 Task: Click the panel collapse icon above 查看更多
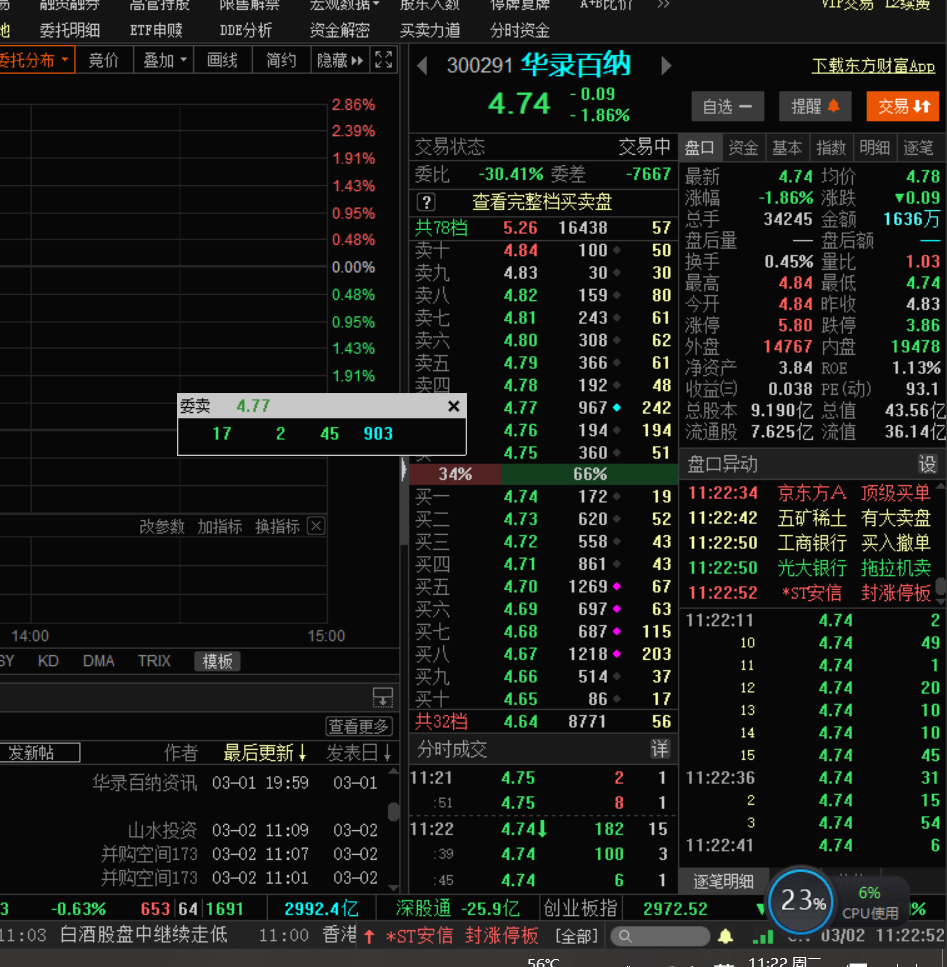383,697
